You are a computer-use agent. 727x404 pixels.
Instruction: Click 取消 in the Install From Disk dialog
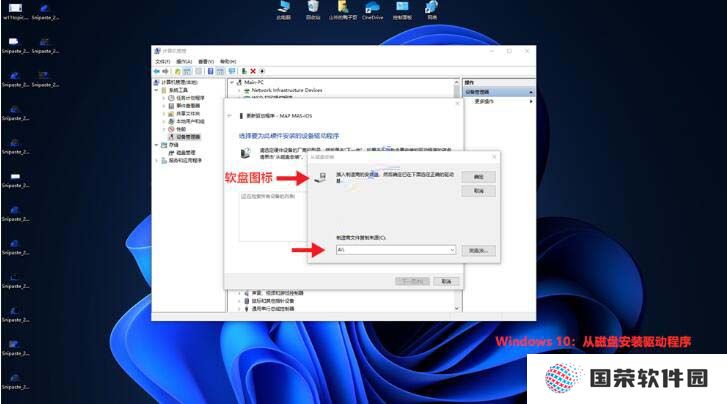coord(478,191)
